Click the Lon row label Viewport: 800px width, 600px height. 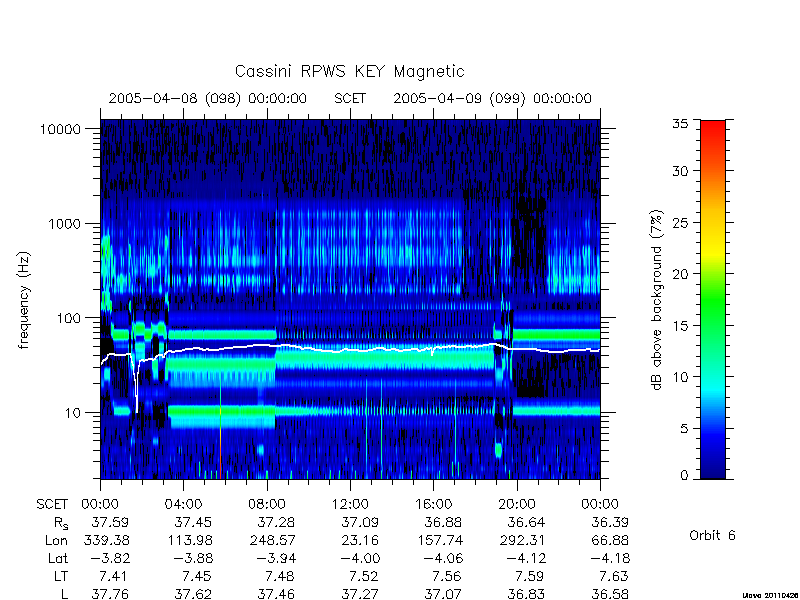pyautogui.click(x=56, y=540)
